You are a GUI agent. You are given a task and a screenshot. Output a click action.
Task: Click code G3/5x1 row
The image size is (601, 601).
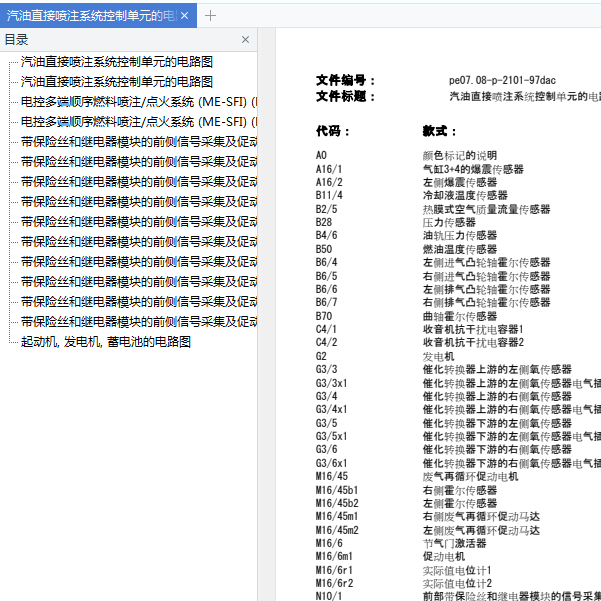[332, 436]
